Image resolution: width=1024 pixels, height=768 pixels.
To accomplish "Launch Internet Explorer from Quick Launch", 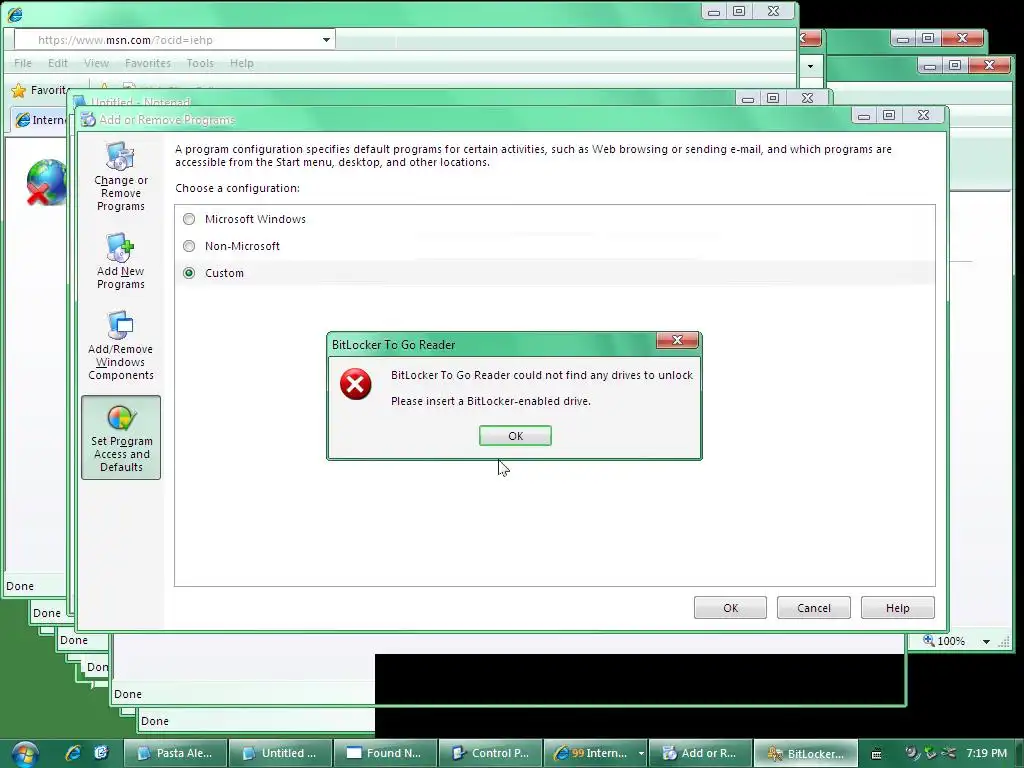I will 73,753.
